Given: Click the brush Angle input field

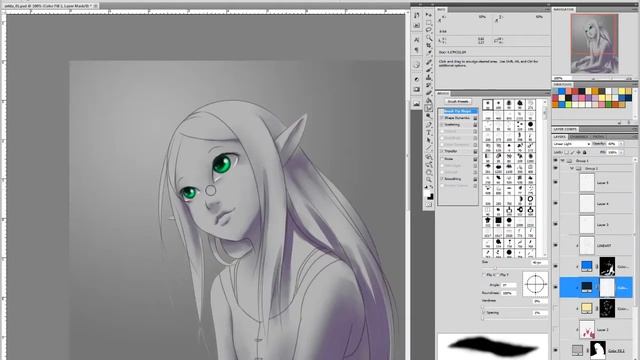Looking at the screenshot, I should [509, 285].
